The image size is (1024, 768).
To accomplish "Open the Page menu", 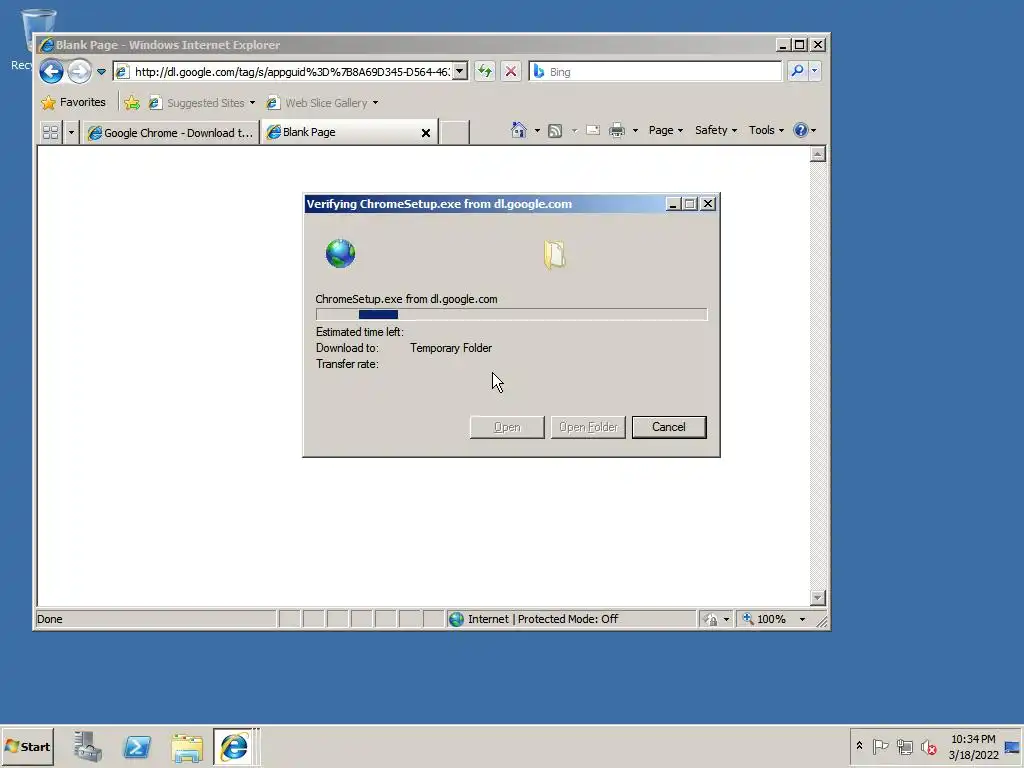I will point(665,130).
